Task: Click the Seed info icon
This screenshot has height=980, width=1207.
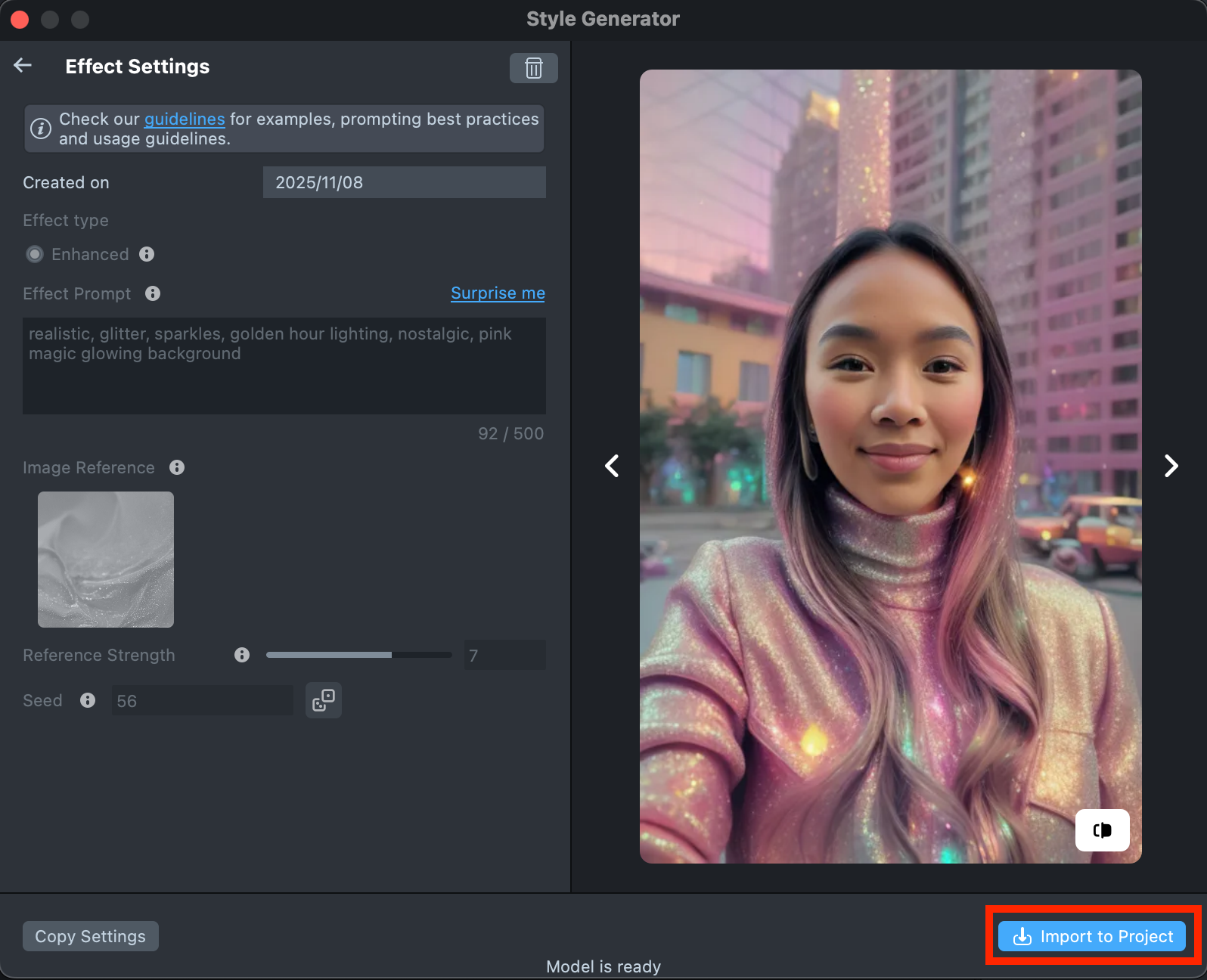Action: (x=88, y=700)
